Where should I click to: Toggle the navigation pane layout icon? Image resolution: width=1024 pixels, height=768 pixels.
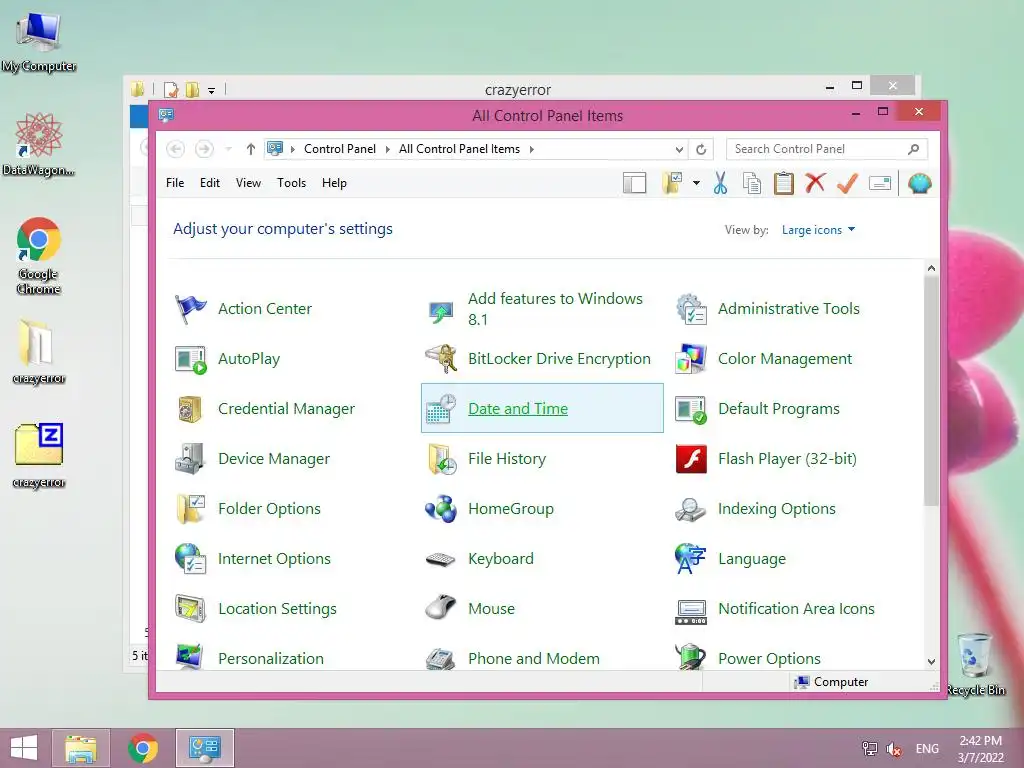coord(634,184)
